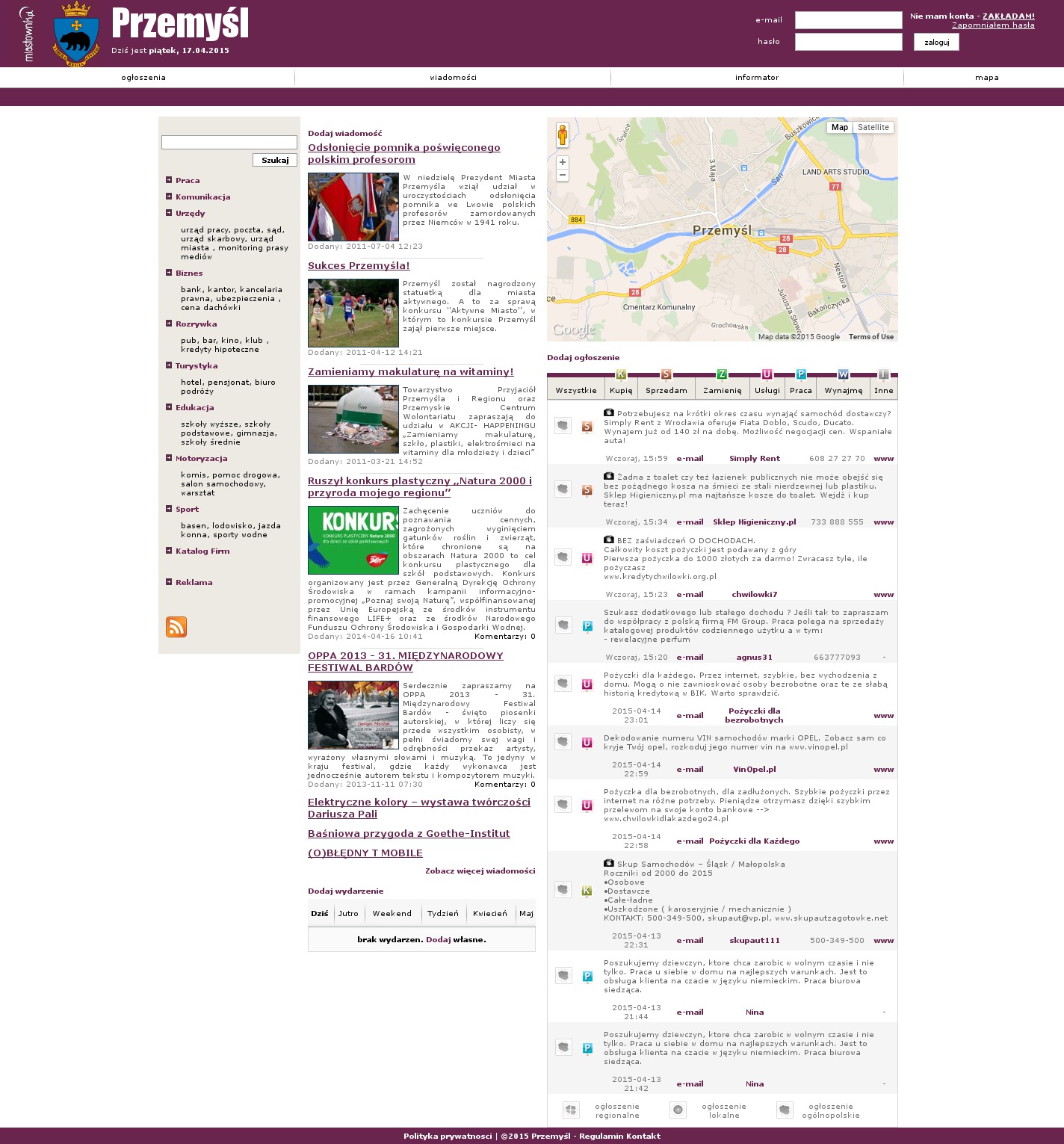Select the Wynajmę ads tab
1064x1144 pixels.
[844, 390]
